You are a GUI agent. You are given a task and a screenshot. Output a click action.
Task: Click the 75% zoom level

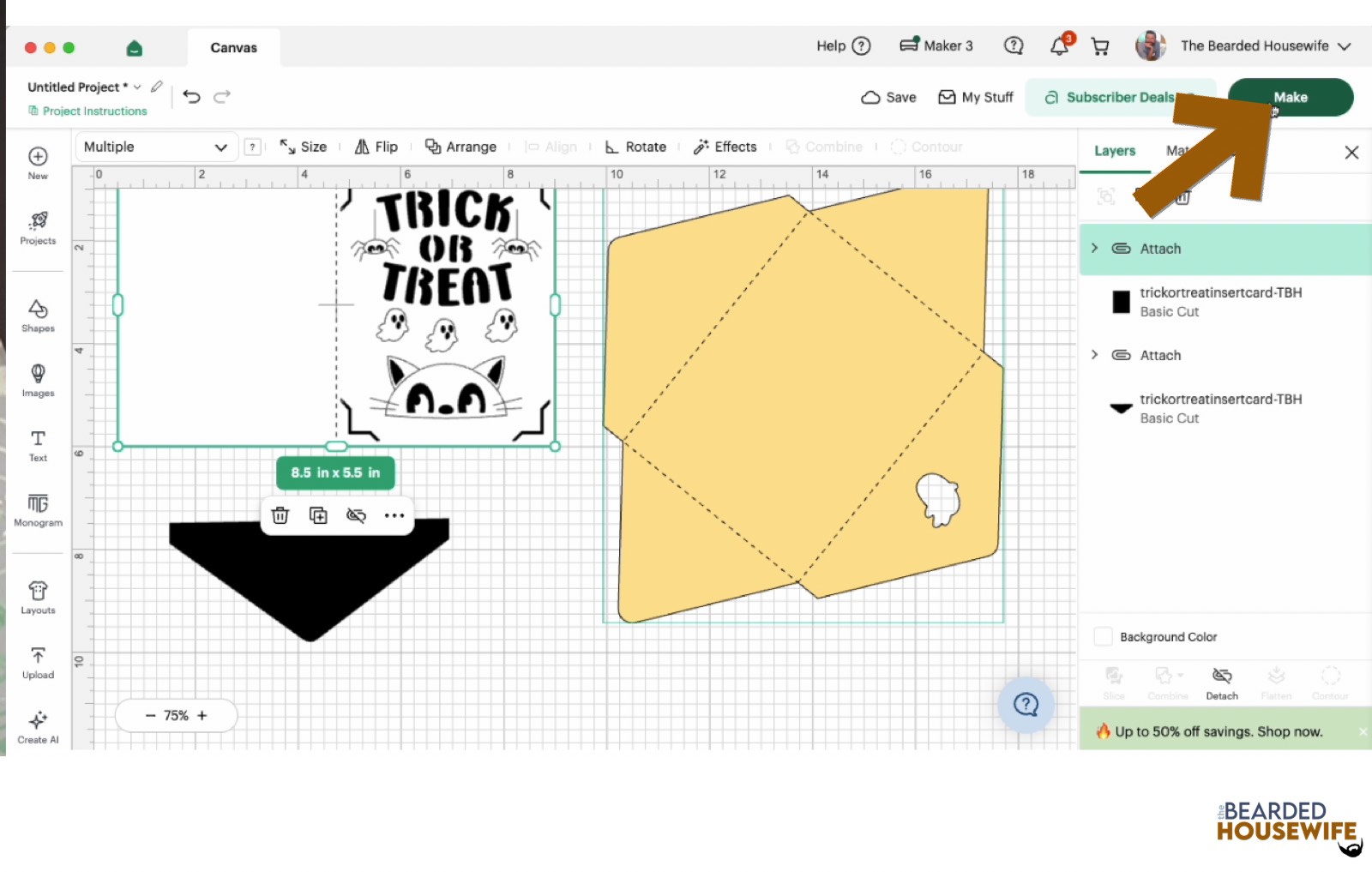[176, 715]
